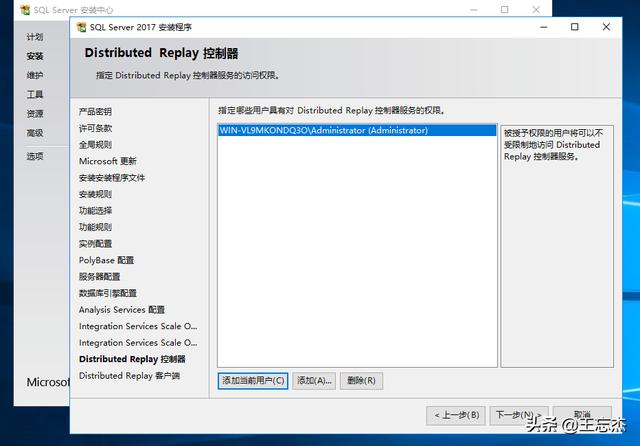This screenshot has height=446, width=640.
Task: Go back with 上一步(B) button
Action: 456,415
